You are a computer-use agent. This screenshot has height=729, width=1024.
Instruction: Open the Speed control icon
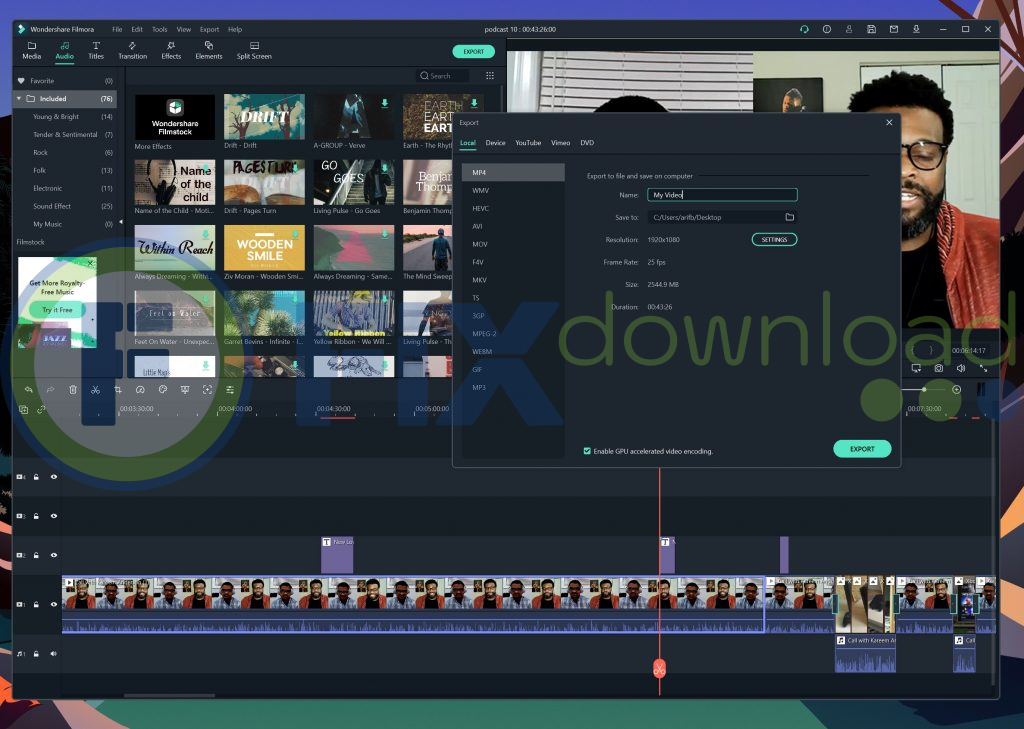(x=140, y=389)
